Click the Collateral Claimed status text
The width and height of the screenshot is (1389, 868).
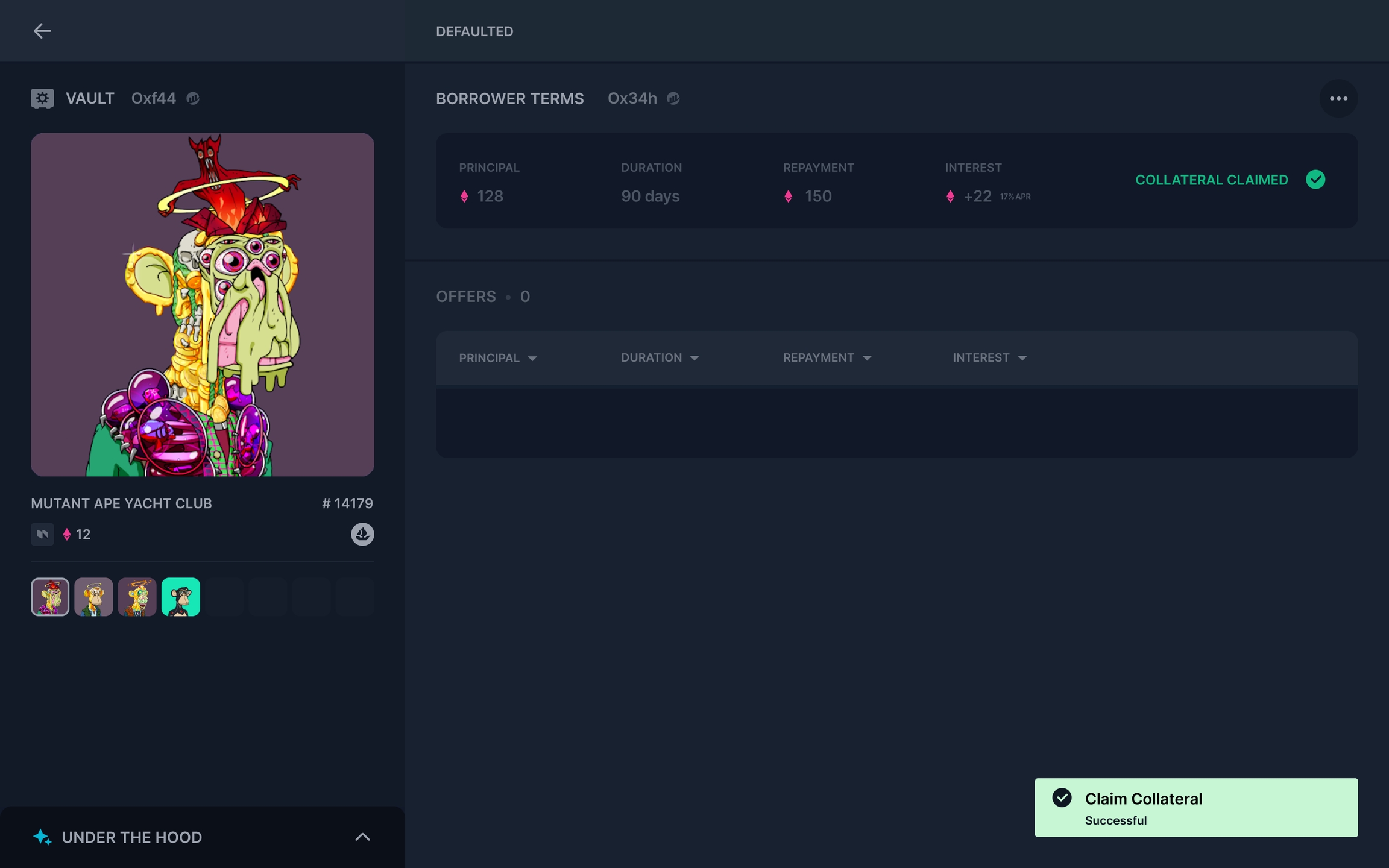pyautogui.click(x=1211, y=180)
